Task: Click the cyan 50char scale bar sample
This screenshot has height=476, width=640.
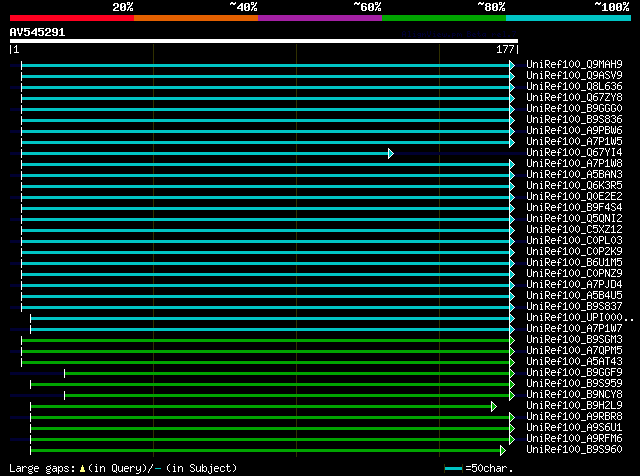Action: point(453,469)
